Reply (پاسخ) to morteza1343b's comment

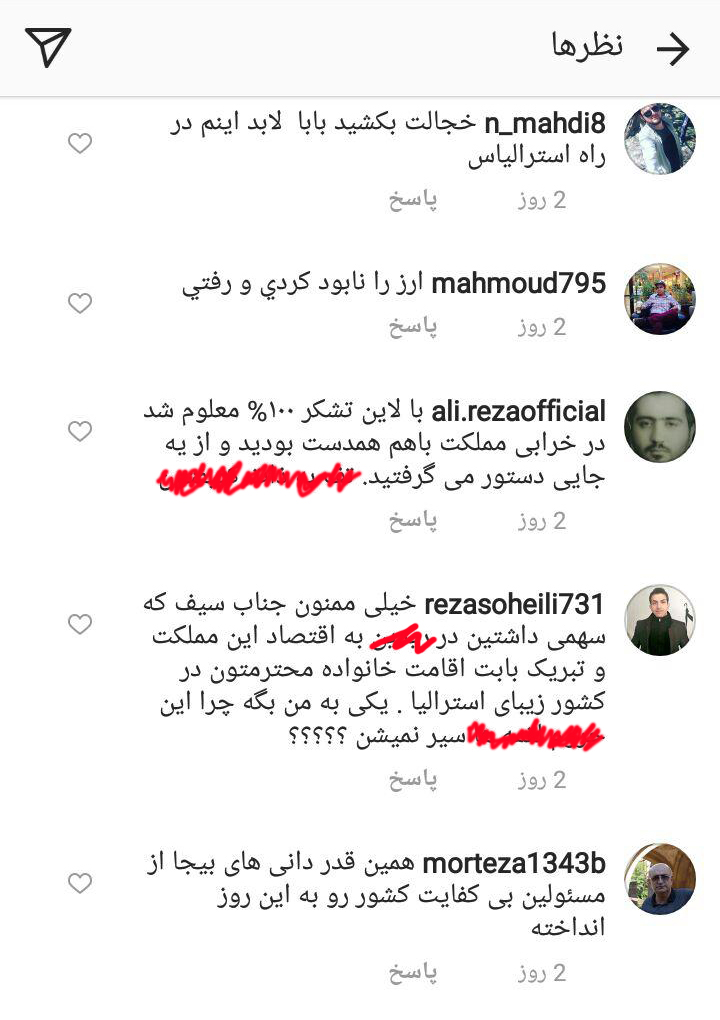[x=413, y=973]
